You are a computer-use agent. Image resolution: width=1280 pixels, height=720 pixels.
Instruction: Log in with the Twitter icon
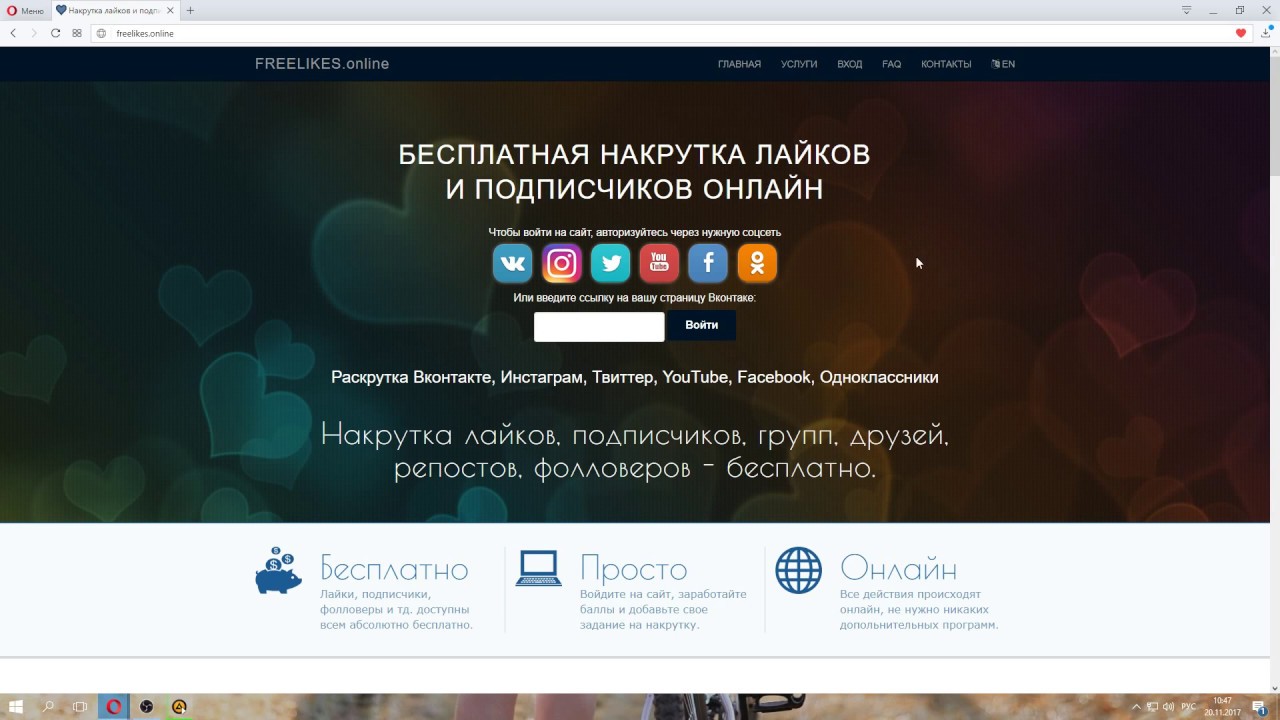(610, 263)
